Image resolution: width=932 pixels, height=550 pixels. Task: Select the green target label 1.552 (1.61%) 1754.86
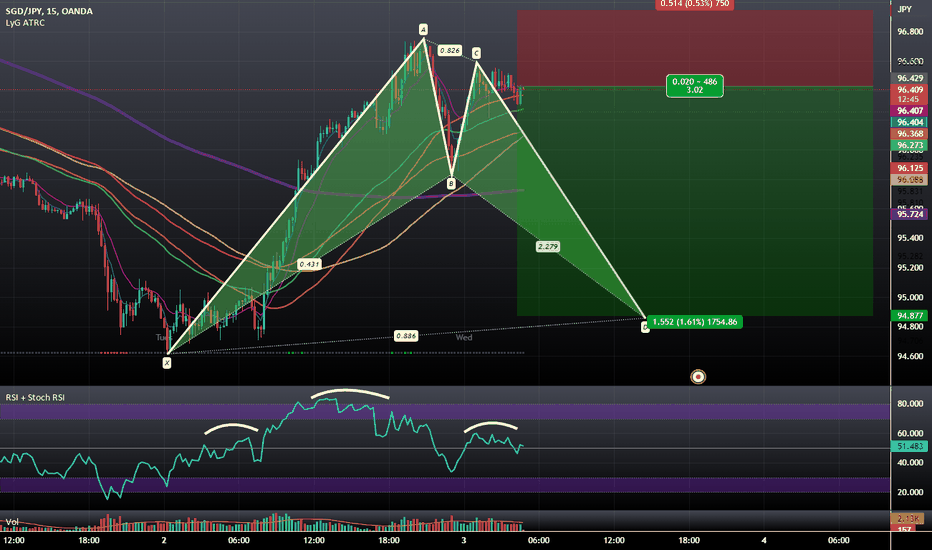coord(694,322)
